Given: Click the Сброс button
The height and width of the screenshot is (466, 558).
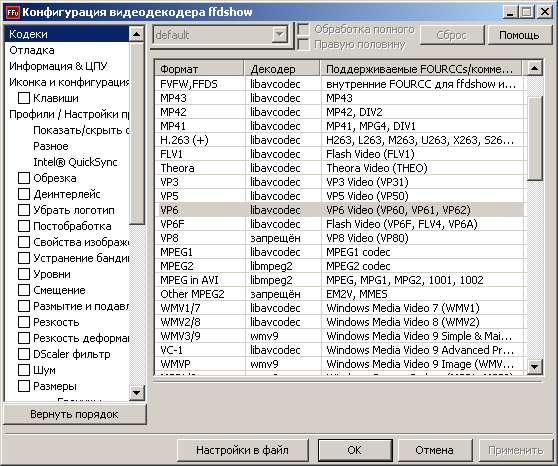Looking at the screenshot, I should point(452,35).
